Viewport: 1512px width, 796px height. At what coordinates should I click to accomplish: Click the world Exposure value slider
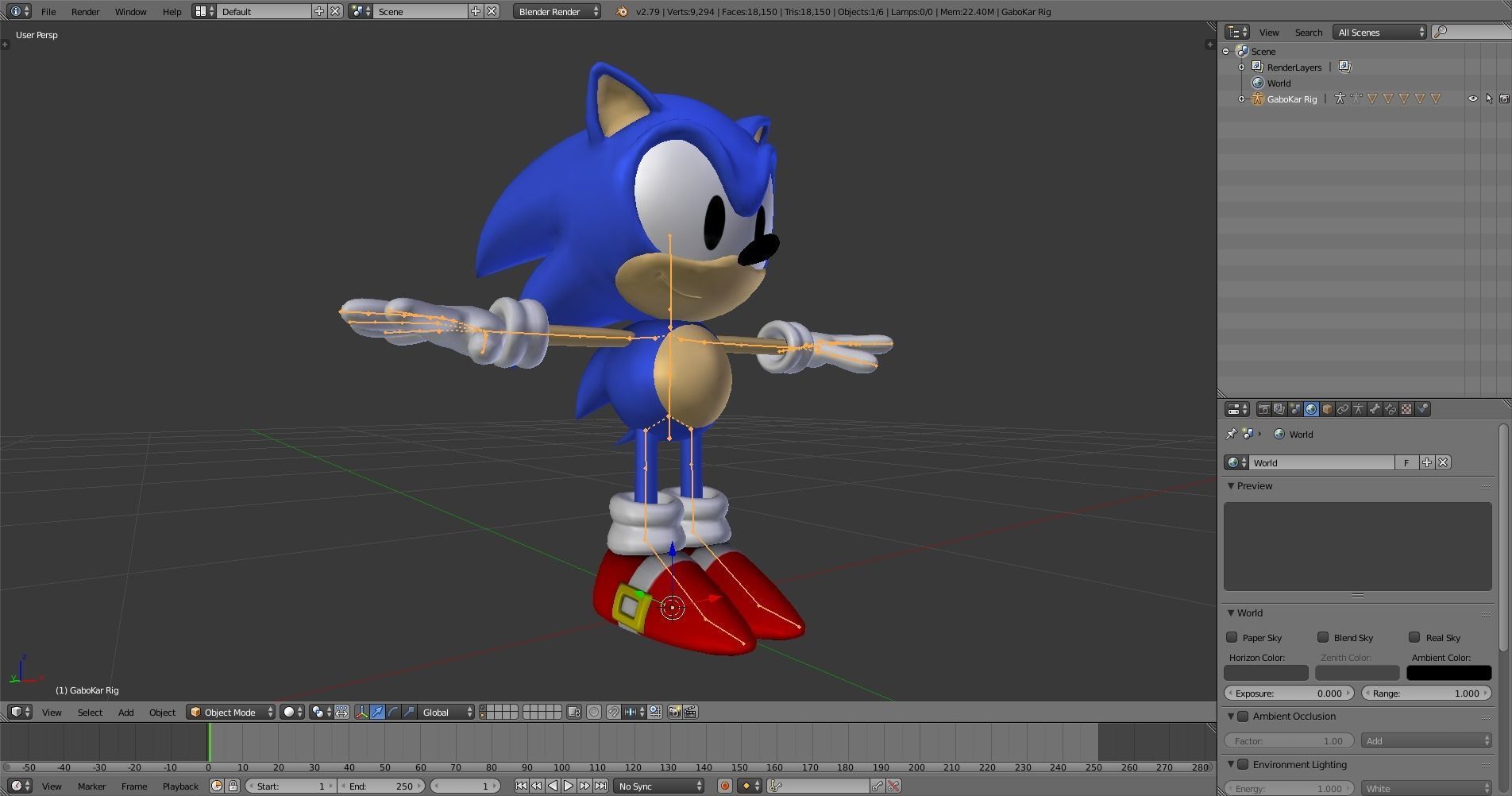pyautogui.click(x=1289, y=694)
